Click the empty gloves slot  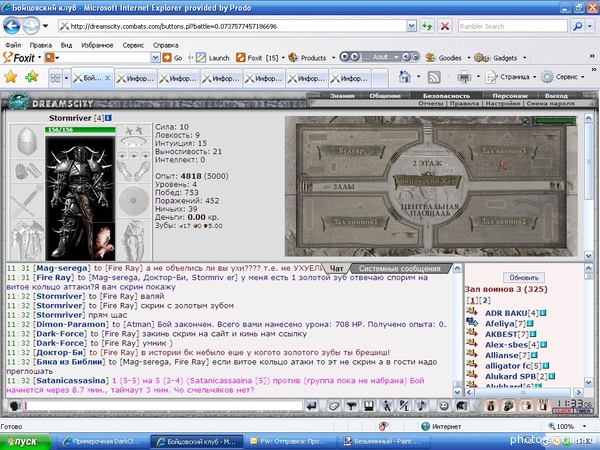coord(134,171)
